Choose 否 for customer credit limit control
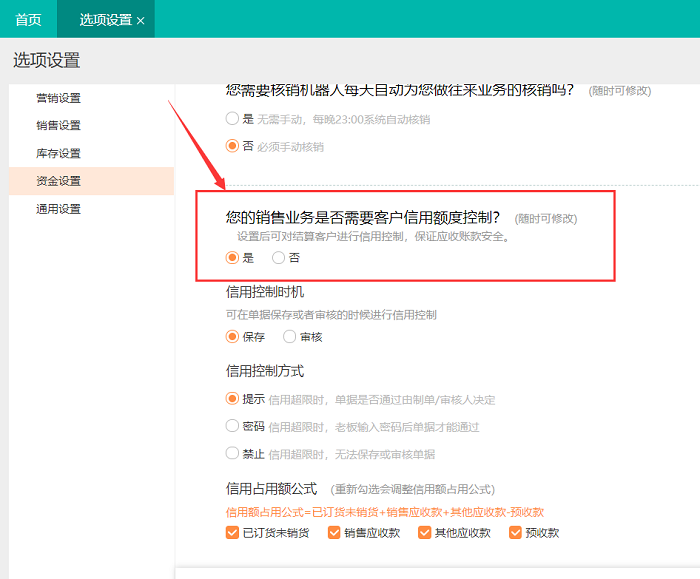Image resolution: width=700 pixels, height=579 pixels. 279,257
